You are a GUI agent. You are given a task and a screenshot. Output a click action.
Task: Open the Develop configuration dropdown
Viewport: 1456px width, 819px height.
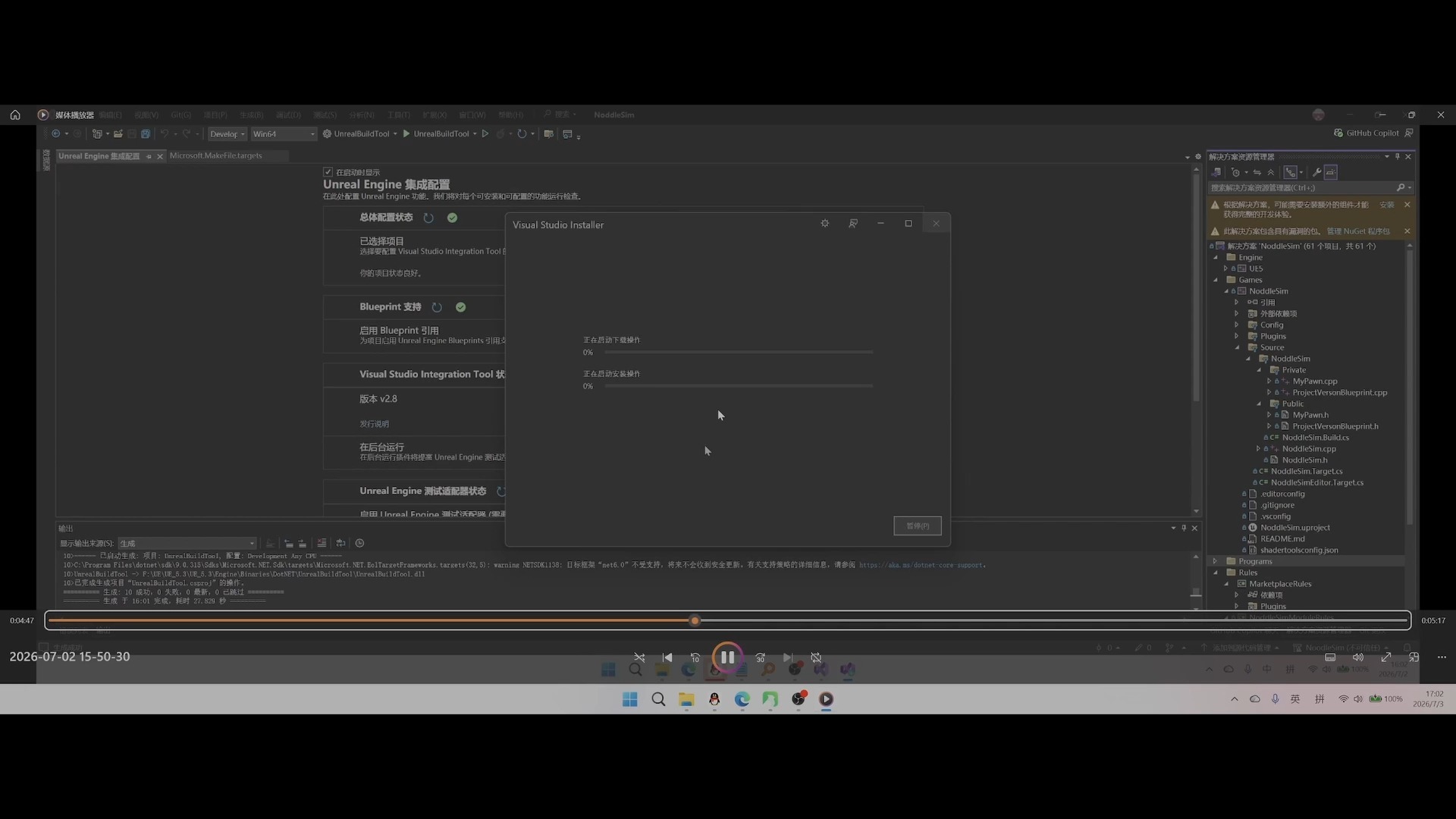(x=227, y=134)
